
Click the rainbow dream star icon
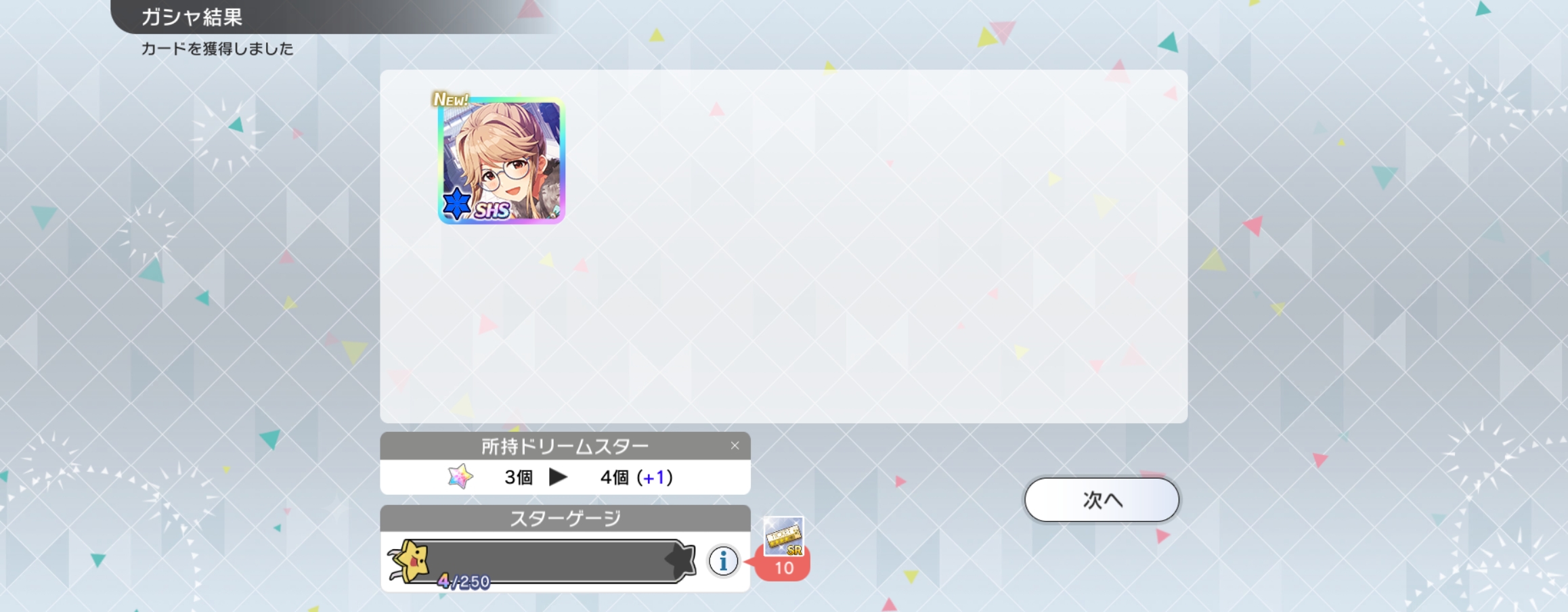pyautogui.click(x=460, y=477)
